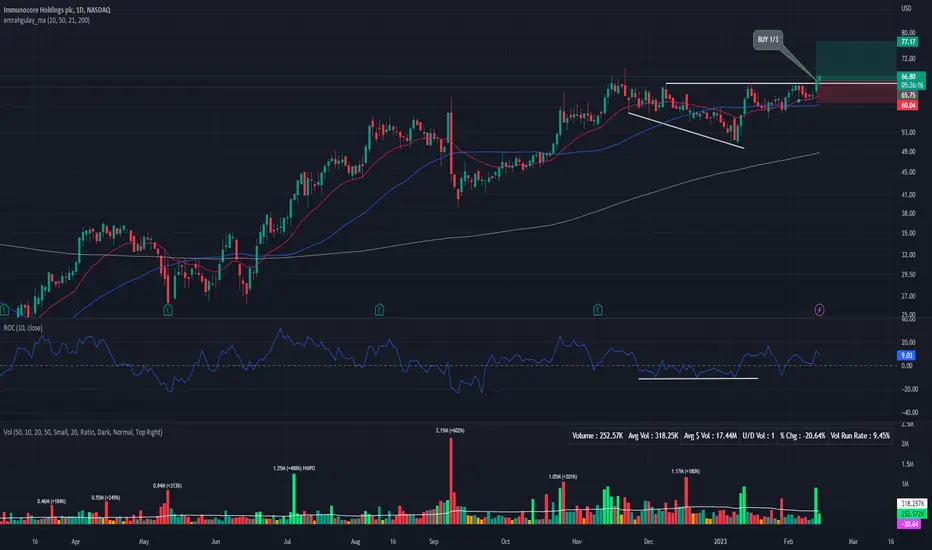Screen dimensions: 932x550
Task: Click the green 252.572K volume label
Action: click(x=911, y=514)
